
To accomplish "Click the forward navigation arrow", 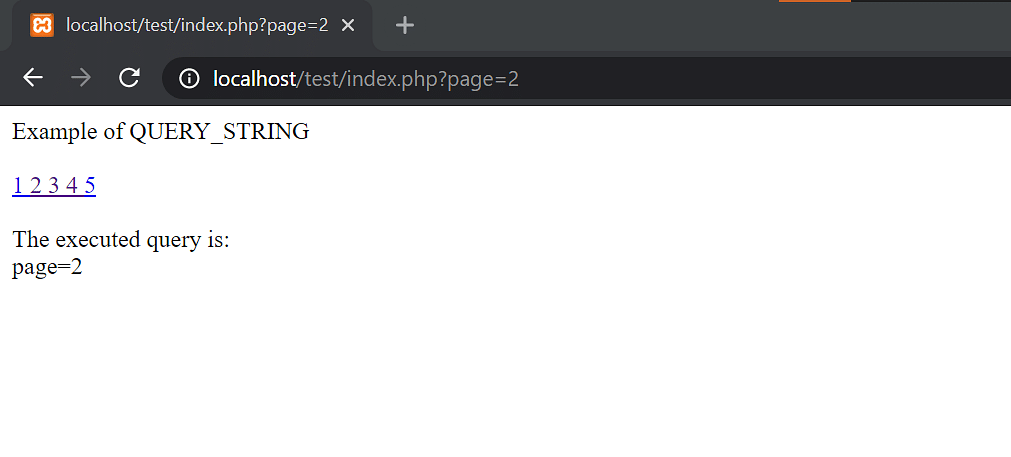I will point(81,78).
